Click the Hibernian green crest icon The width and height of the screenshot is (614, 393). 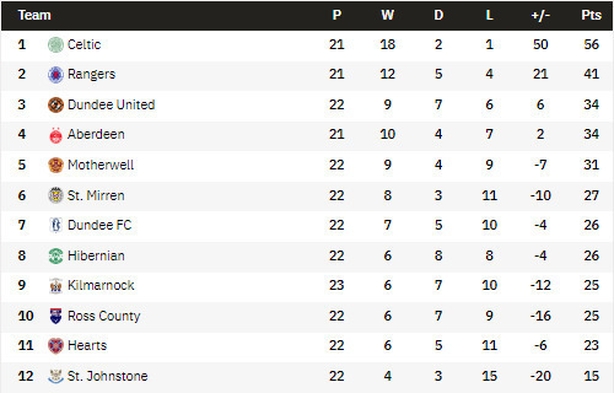pos(56,256)
